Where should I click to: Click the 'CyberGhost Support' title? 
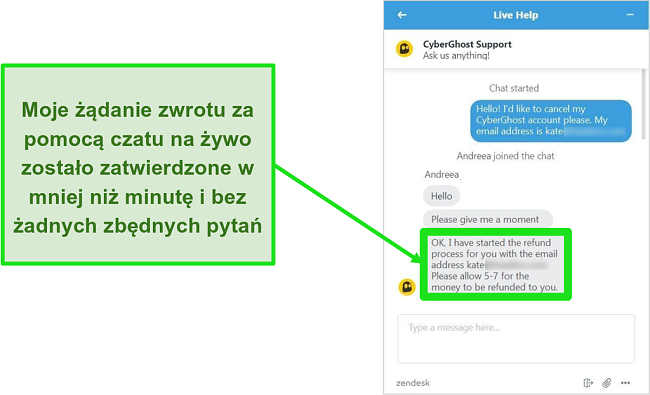click(x=467, y=44)
